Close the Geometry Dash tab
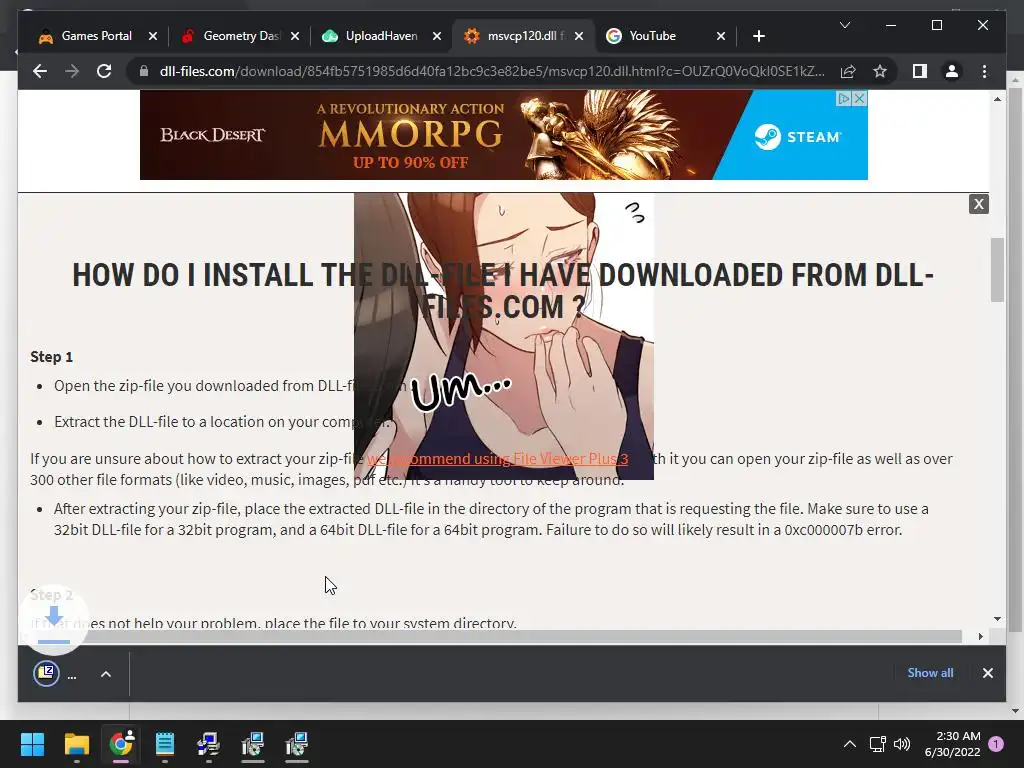Viewport: 1024px width, 768px height. [295, 36]
